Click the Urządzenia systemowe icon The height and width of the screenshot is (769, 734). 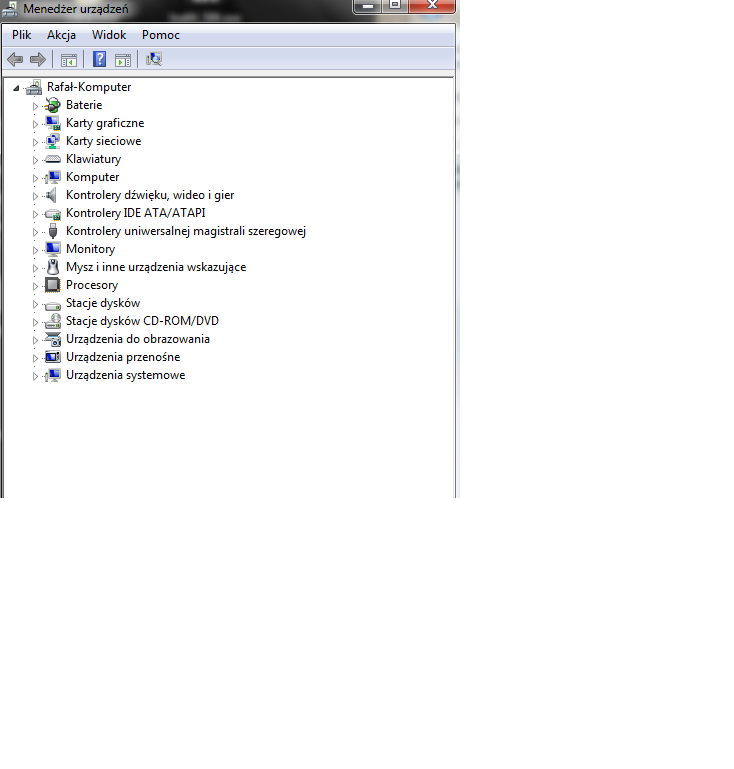pos(52,375)
